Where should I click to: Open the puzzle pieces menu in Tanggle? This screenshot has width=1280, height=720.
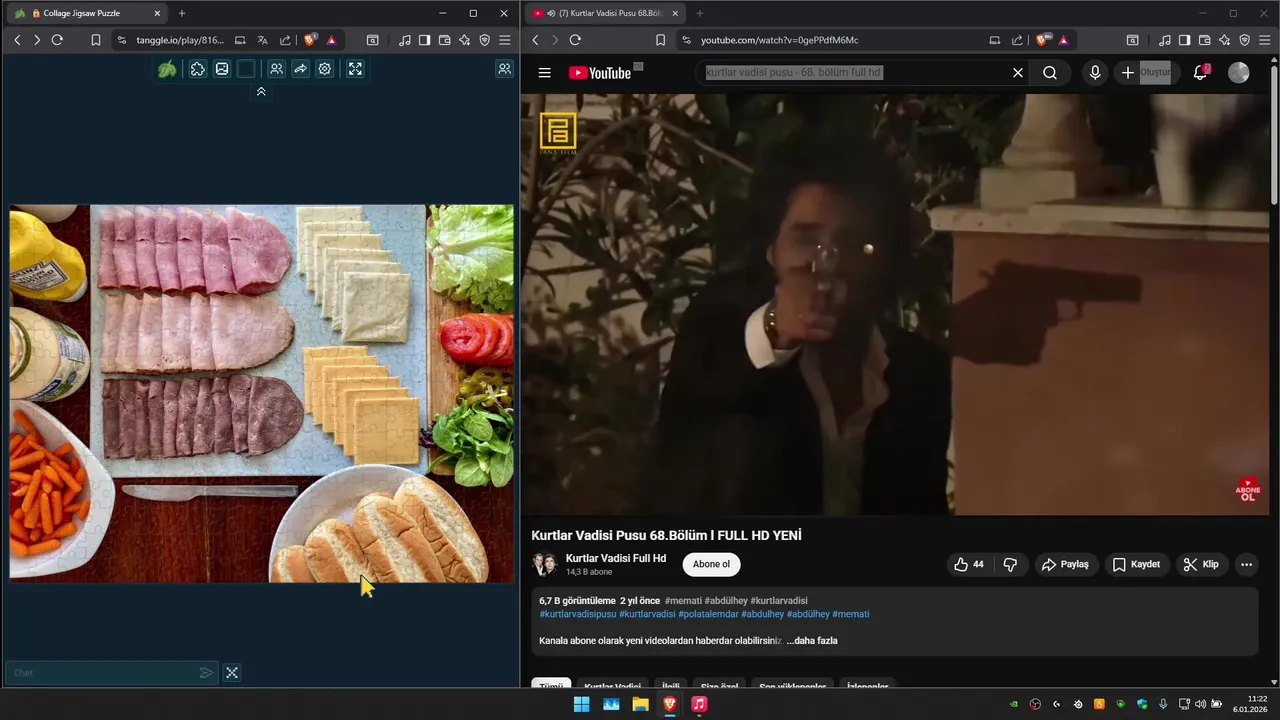[x=198, y=69]
